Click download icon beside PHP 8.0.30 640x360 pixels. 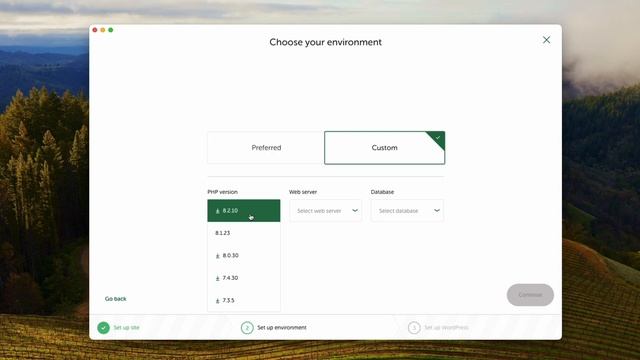tap(218, 256)
